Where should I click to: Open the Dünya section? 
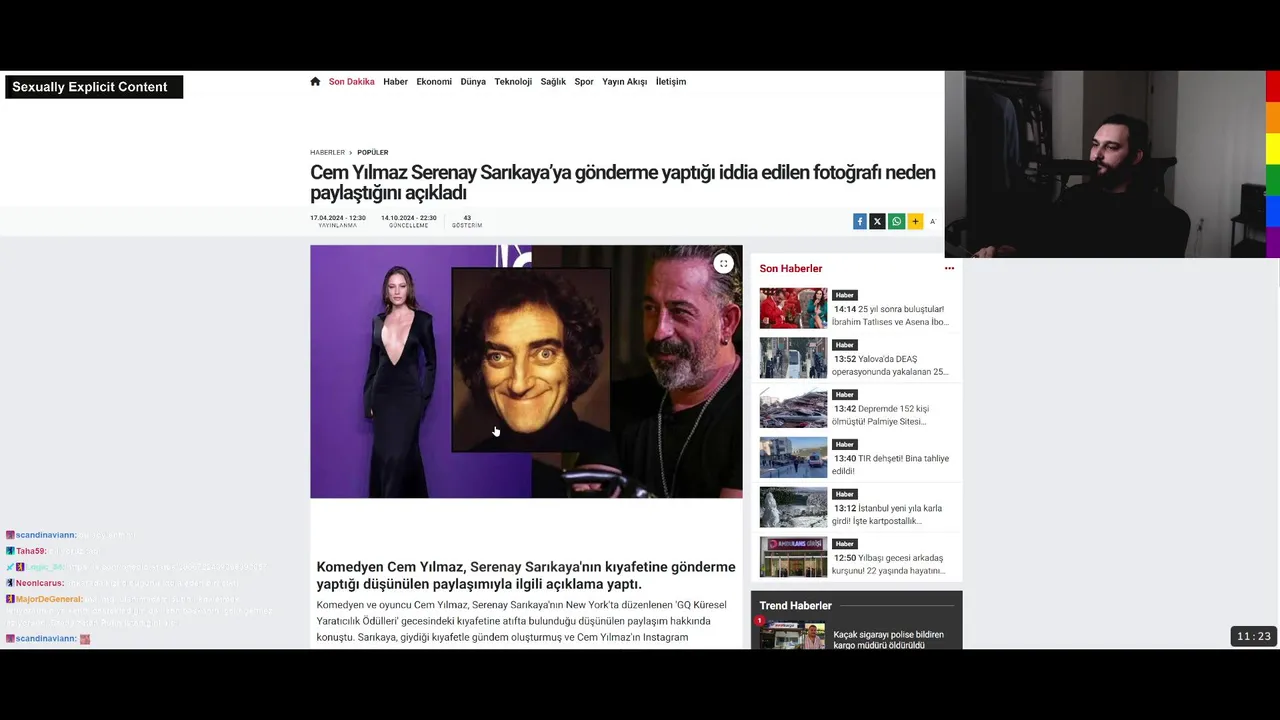coord(473,82)
